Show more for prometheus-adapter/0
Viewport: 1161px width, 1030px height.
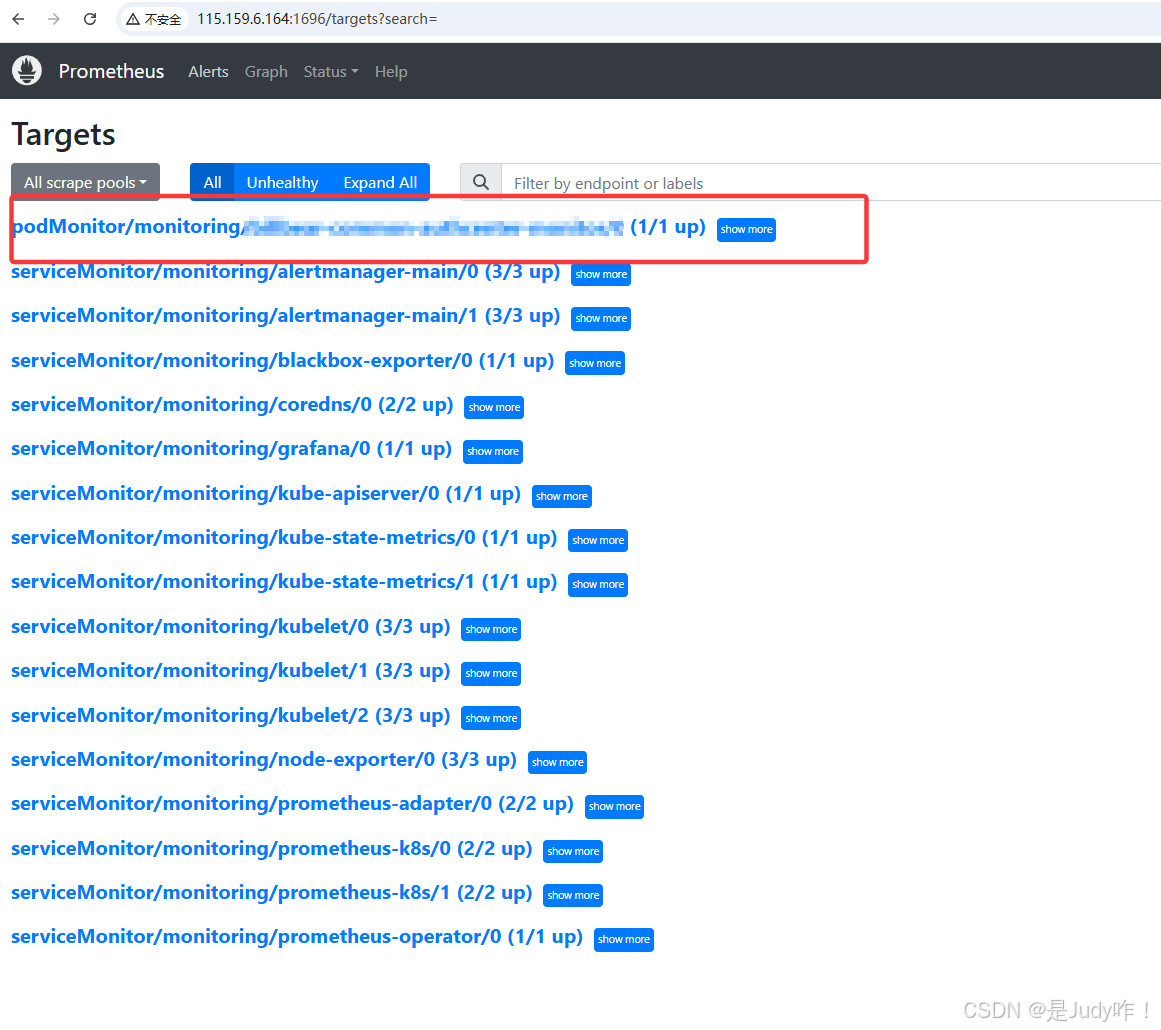[615, 806]
